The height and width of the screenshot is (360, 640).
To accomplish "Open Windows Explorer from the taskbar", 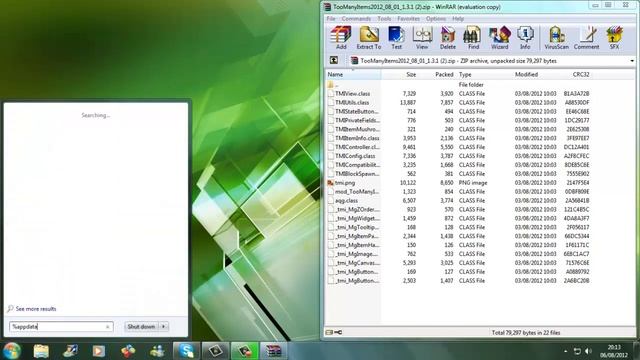I will coord(41,351).
